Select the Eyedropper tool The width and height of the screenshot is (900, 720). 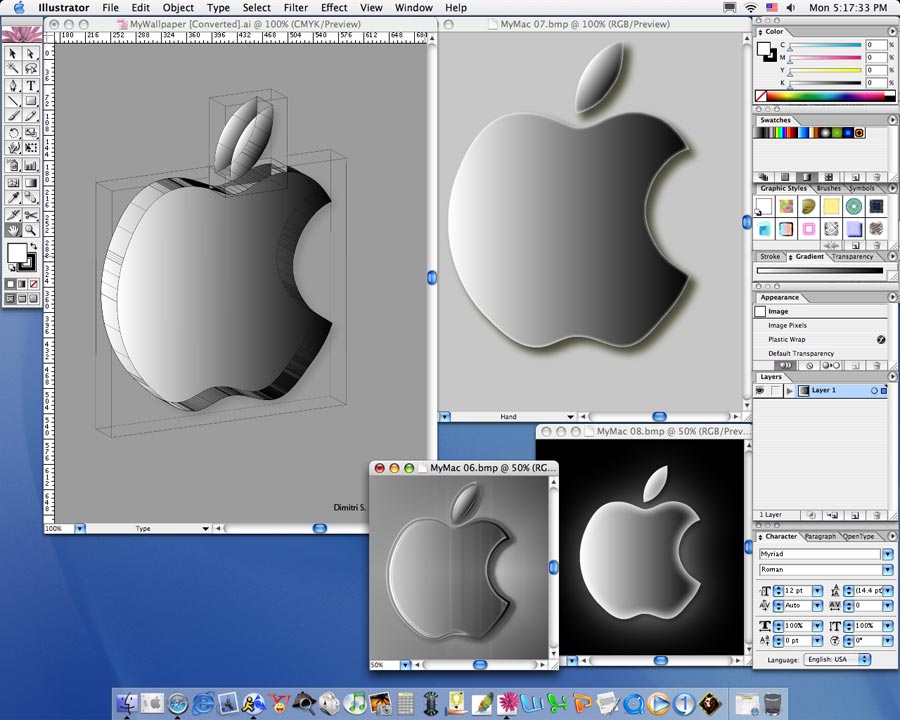13,198
